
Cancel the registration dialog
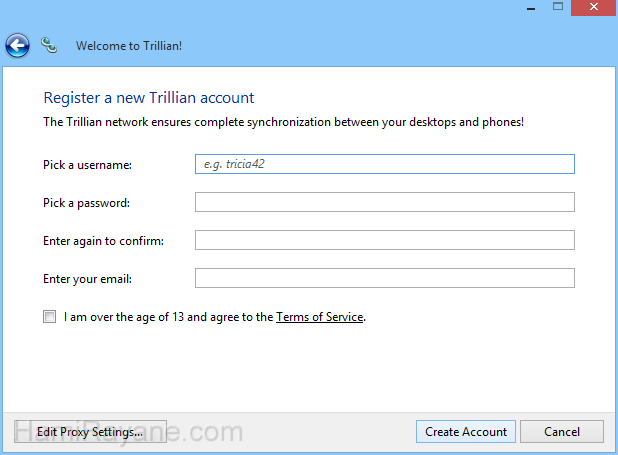562,432
